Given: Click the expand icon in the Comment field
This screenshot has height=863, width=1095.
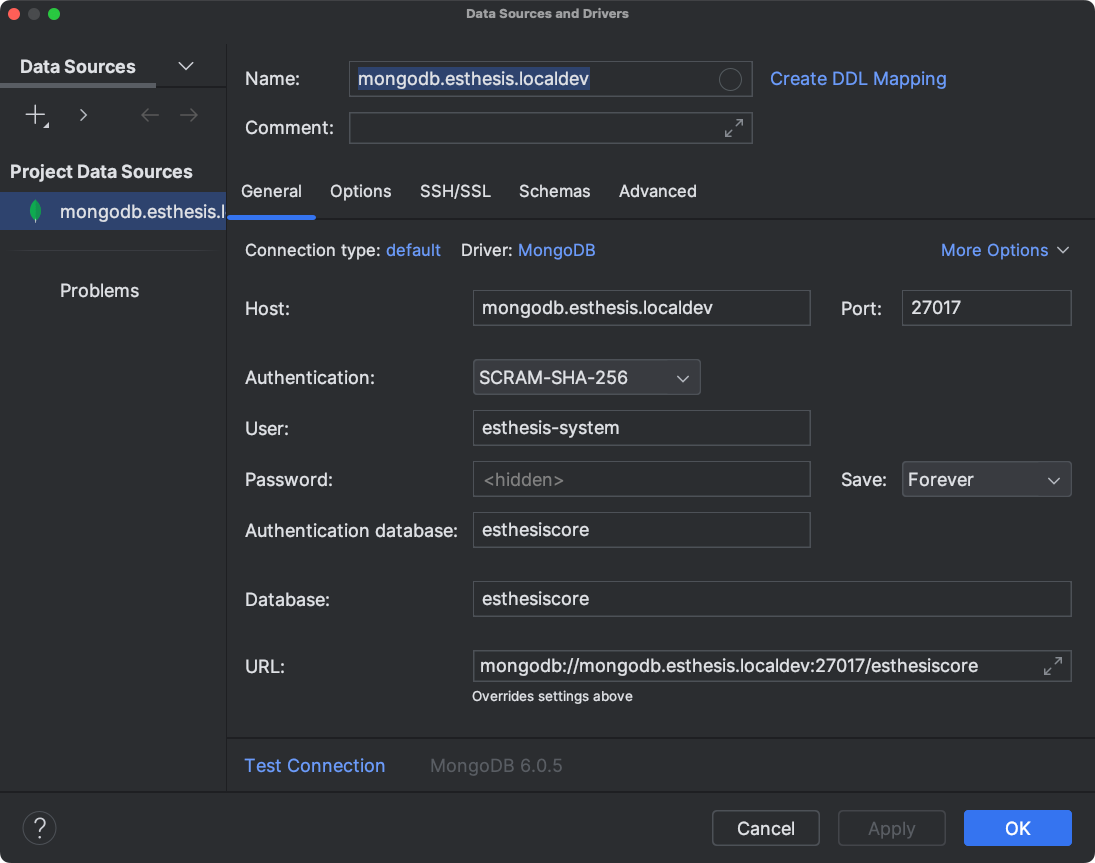Looking at the screenshot, I should pos(733,128).
